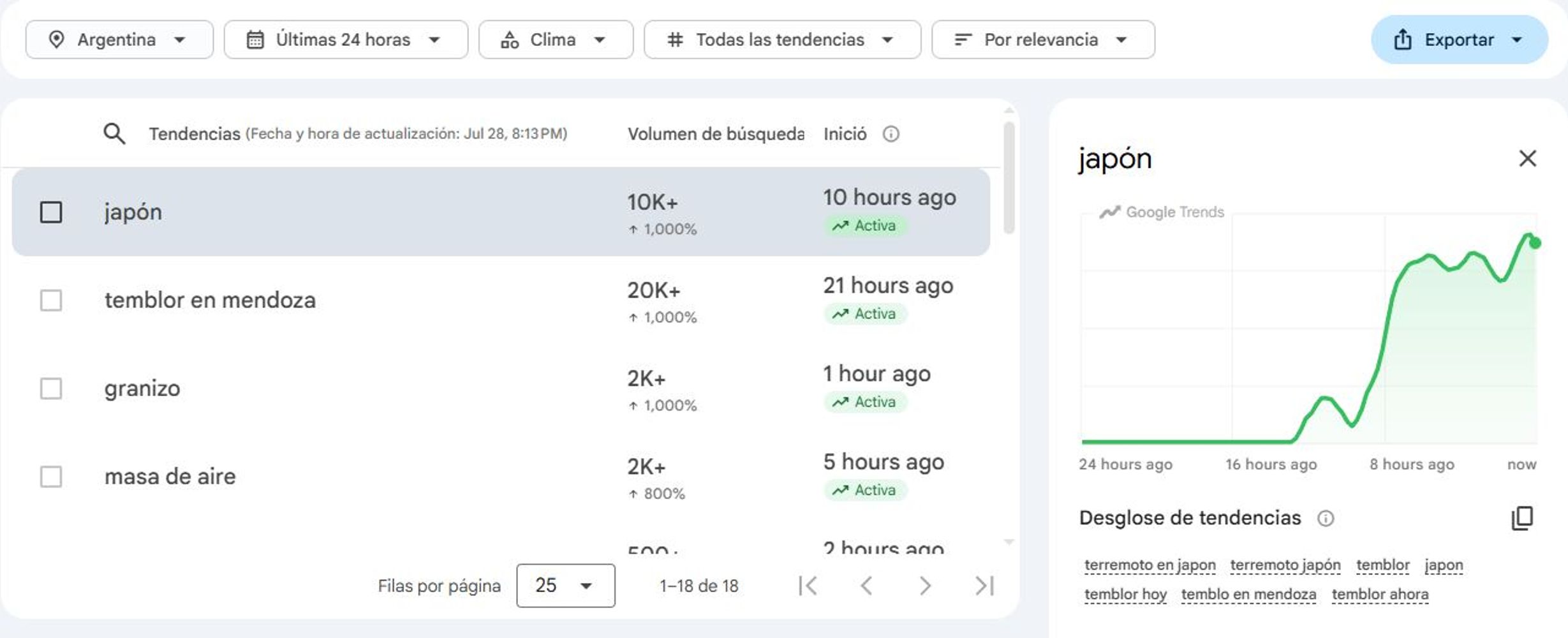Open the Todas las tendencias filter

[782, 40]
